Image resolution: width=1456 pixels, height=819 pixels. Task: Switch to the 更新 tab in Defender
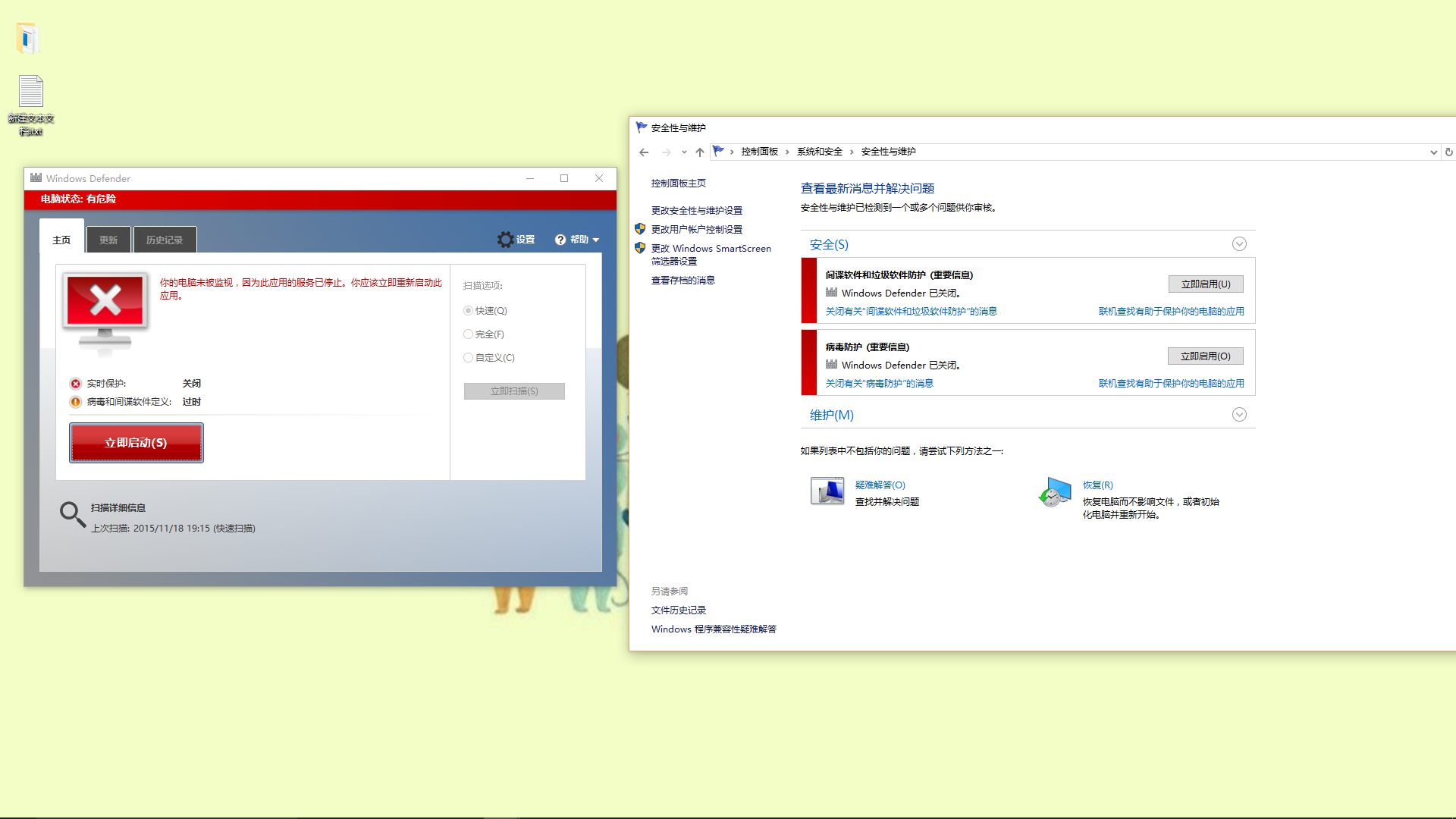(x=108, y=240)
